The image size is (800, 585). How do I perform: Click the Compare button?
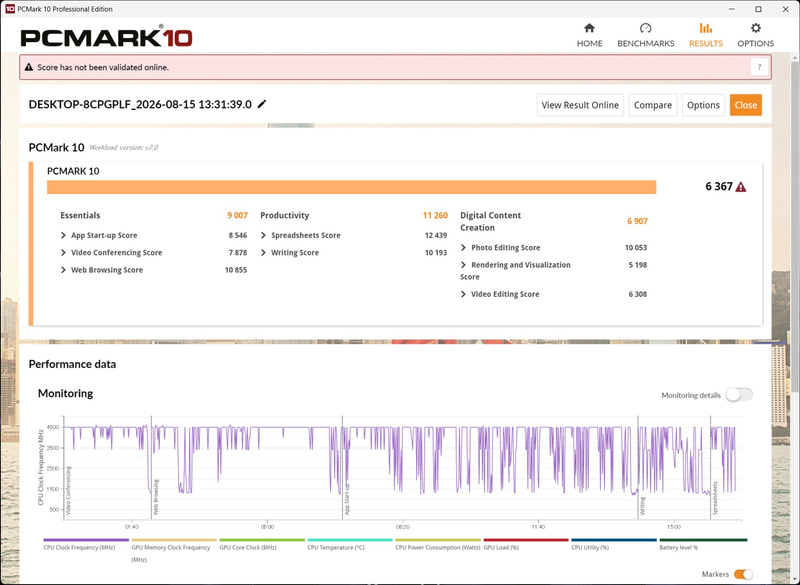click(653, 105)
